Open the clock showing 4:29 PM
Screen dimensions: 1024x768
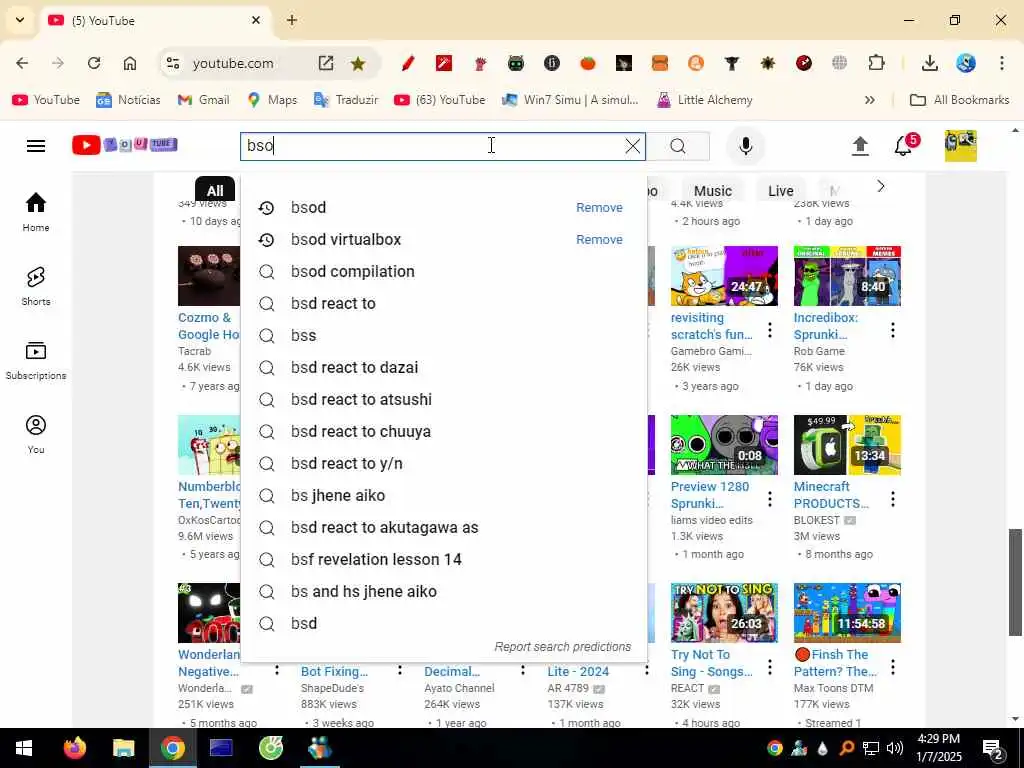939,748
